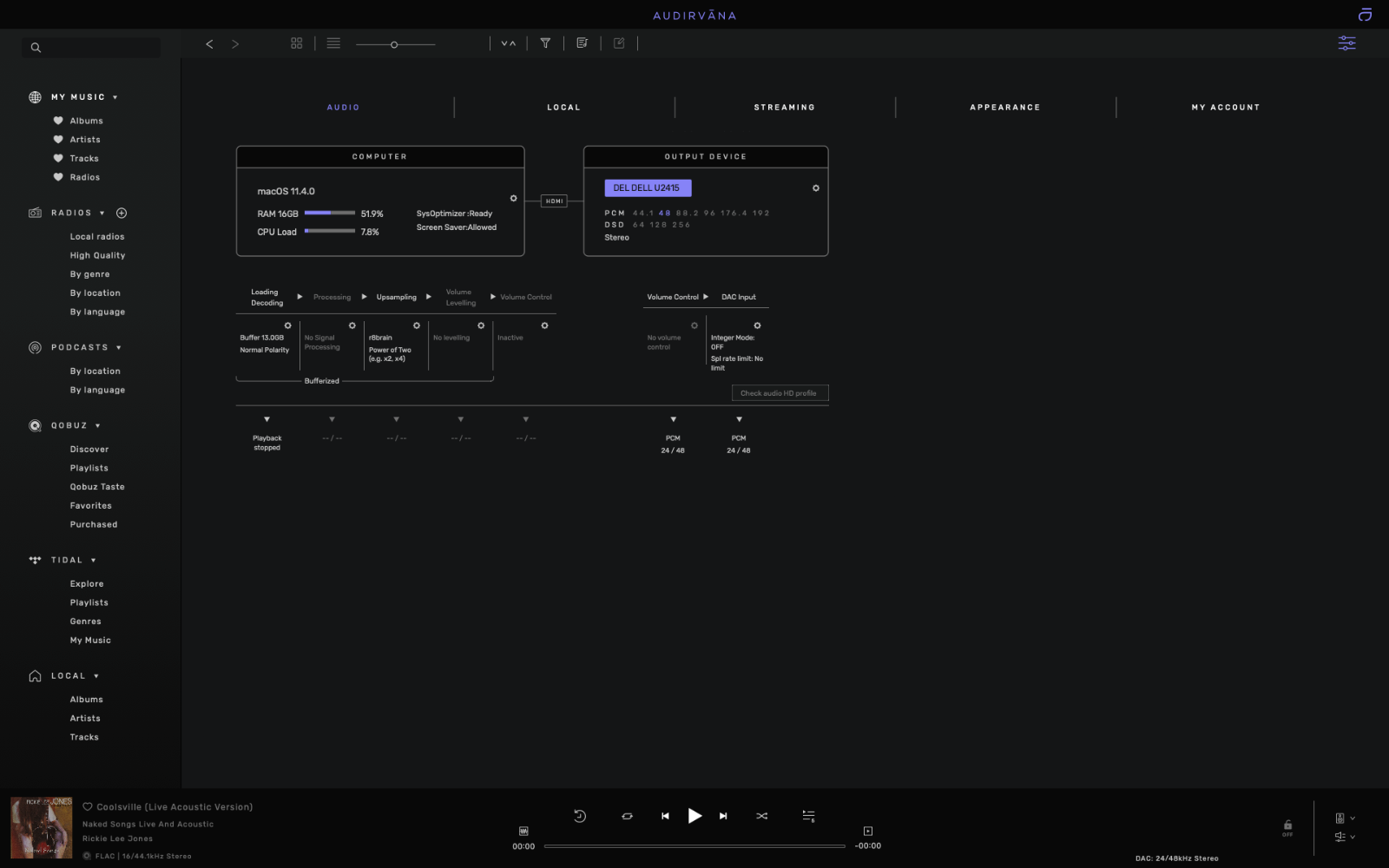1389x868 pixels.
Task: Open Qobuz Purchased section
Action: click(x=94, y=525)
